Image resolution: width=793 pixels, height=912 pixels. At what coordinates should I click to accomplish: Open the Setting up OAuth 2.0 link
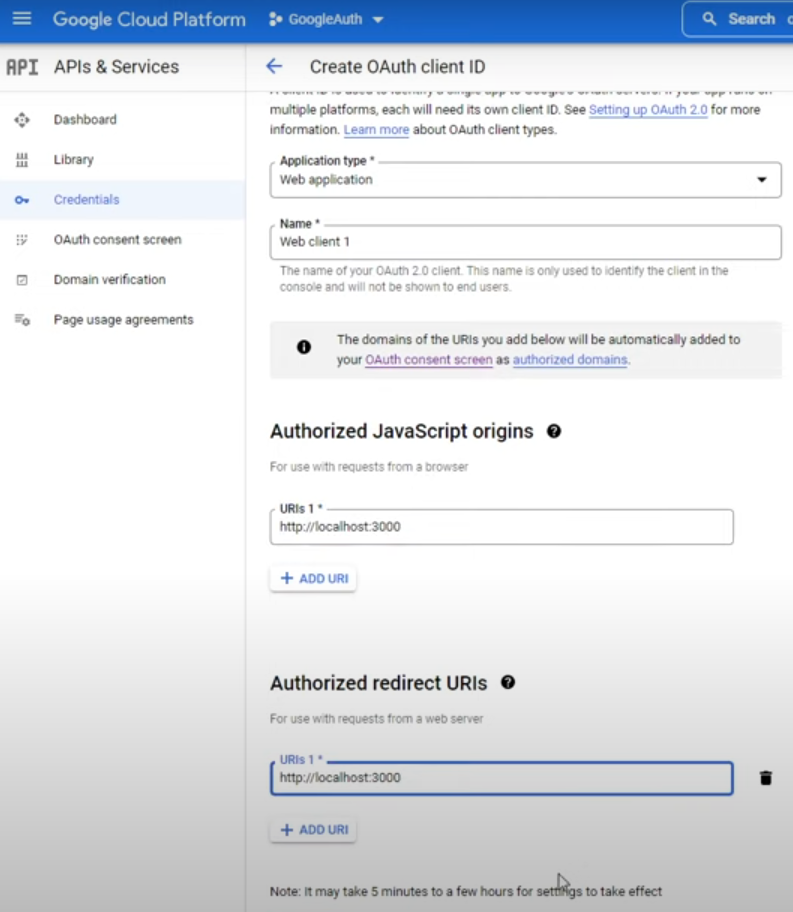click(648, 110)
